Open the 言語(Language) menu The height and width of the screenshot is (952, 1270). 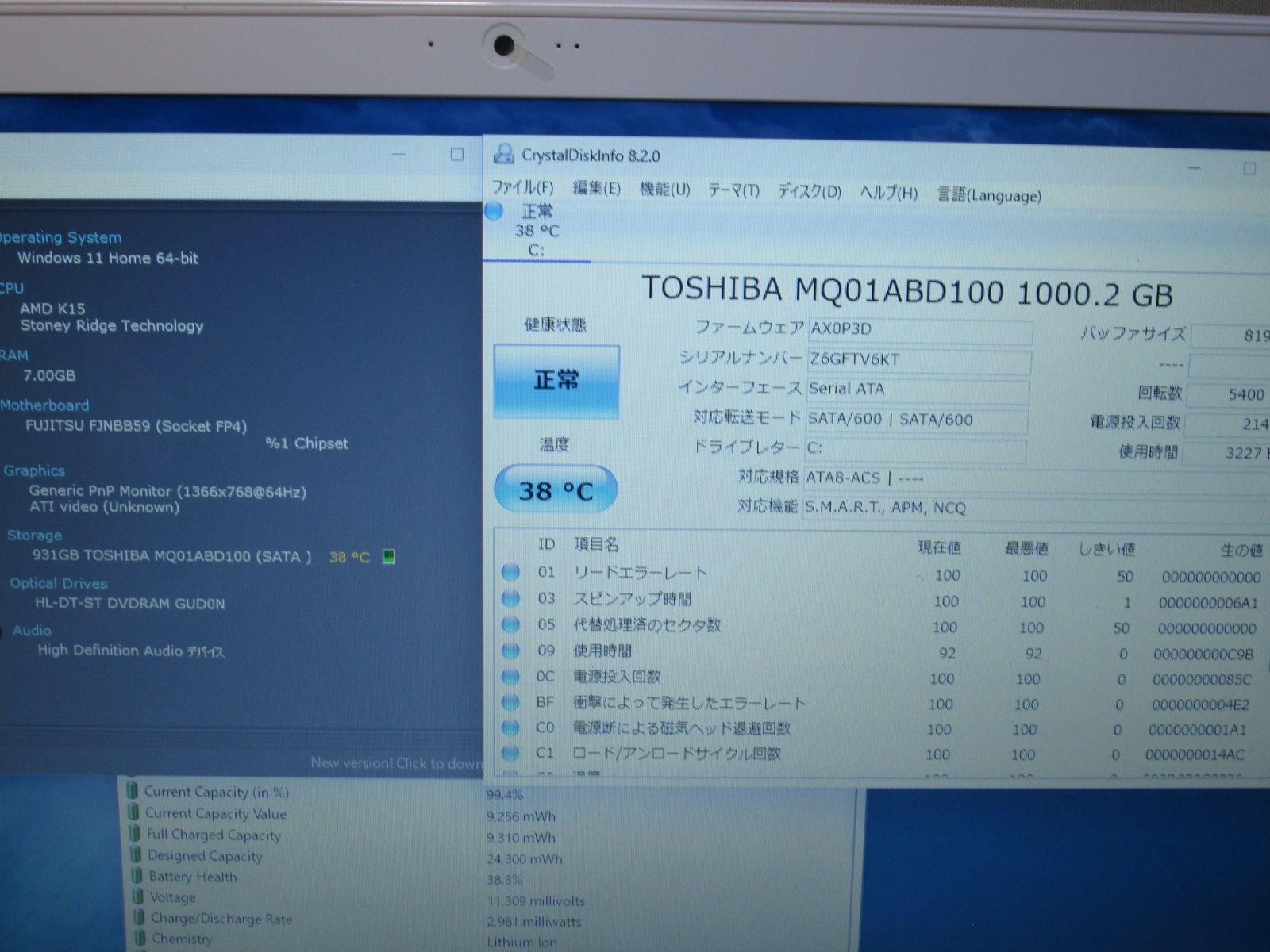tap(988, 194)
